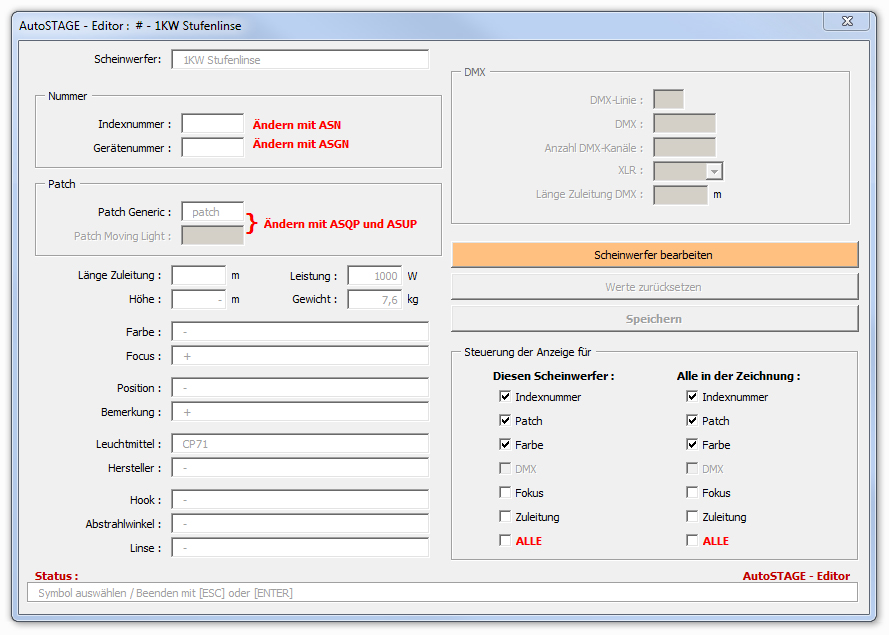
Task: Click the Speichern button
Action: click(654, 319)
